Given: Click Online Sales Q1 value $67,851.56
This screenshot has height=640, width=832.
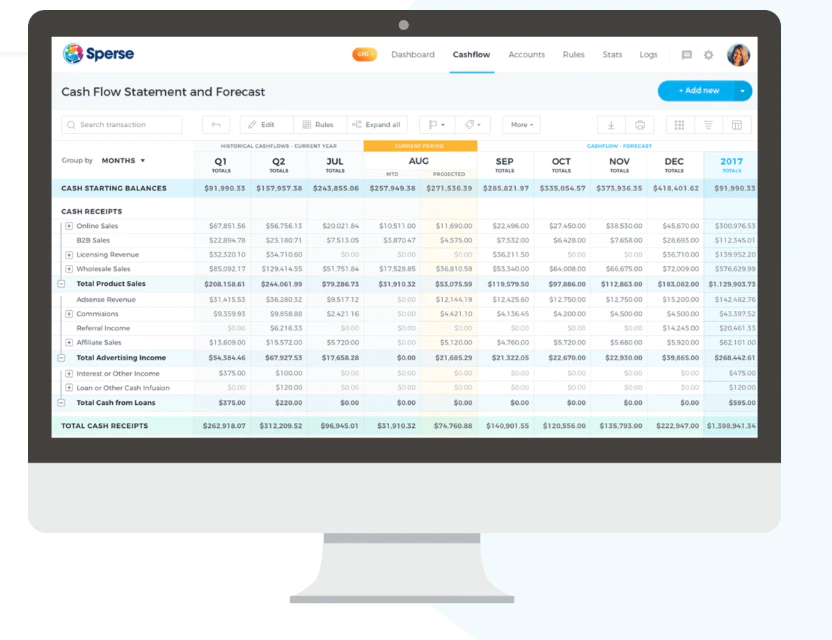Looking at the screenshot, I should [227, 226].
